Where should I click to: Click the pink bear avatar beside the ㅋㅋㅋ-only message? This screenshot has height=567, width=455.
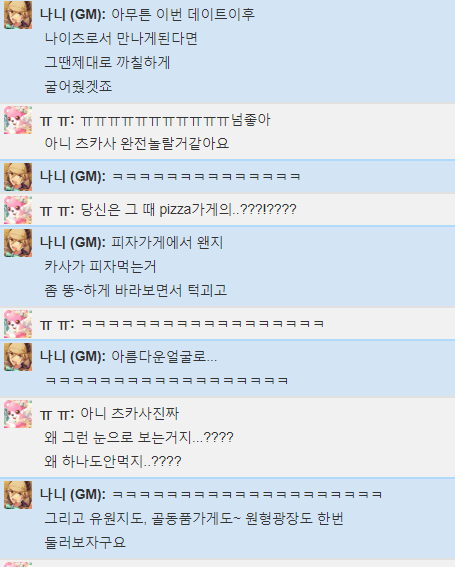(18, 324)
